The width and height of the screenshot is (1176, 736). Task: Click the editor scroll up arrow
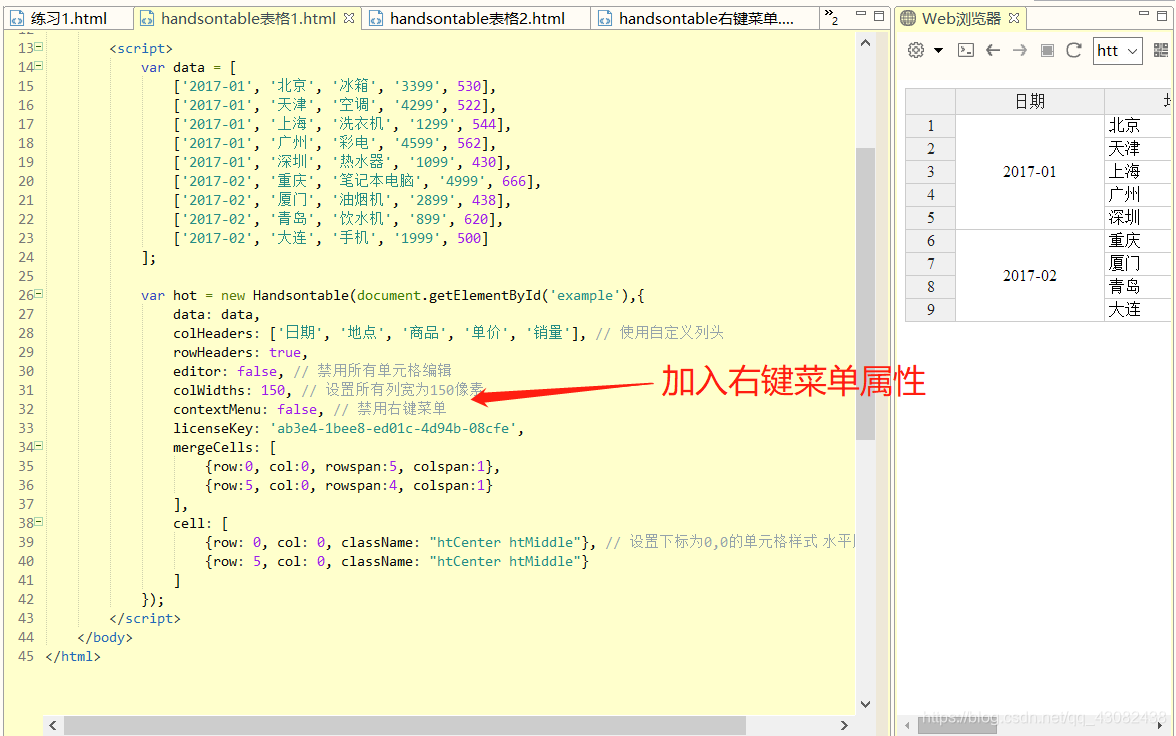click(866, 44)
